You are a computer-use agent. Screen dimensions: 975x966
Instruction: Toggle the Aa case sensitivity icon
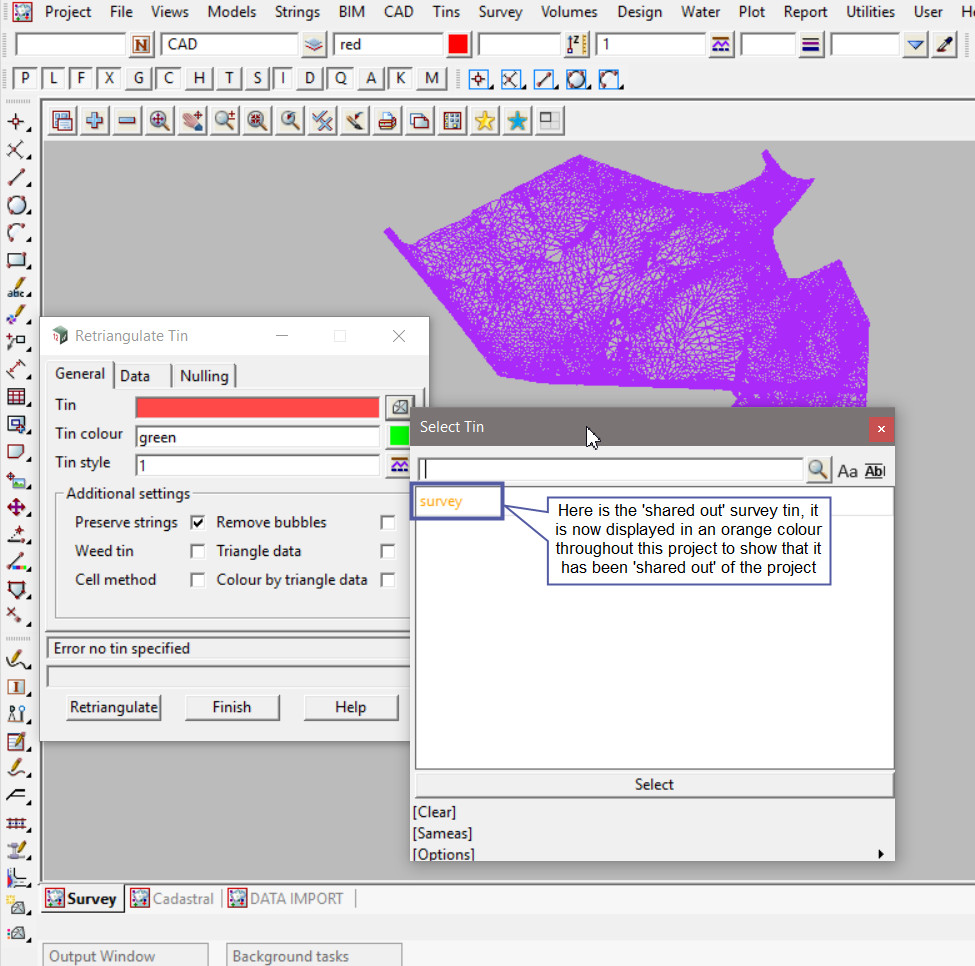click(x=847, y=471)
